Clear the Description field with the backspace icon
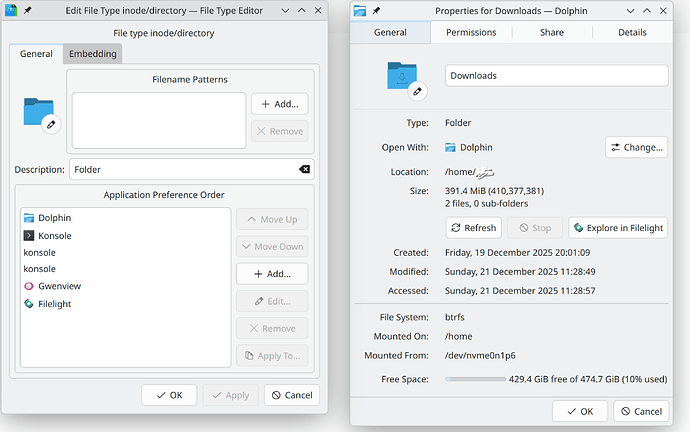Screen dimensions: 690x432 [x=304, y=170]
